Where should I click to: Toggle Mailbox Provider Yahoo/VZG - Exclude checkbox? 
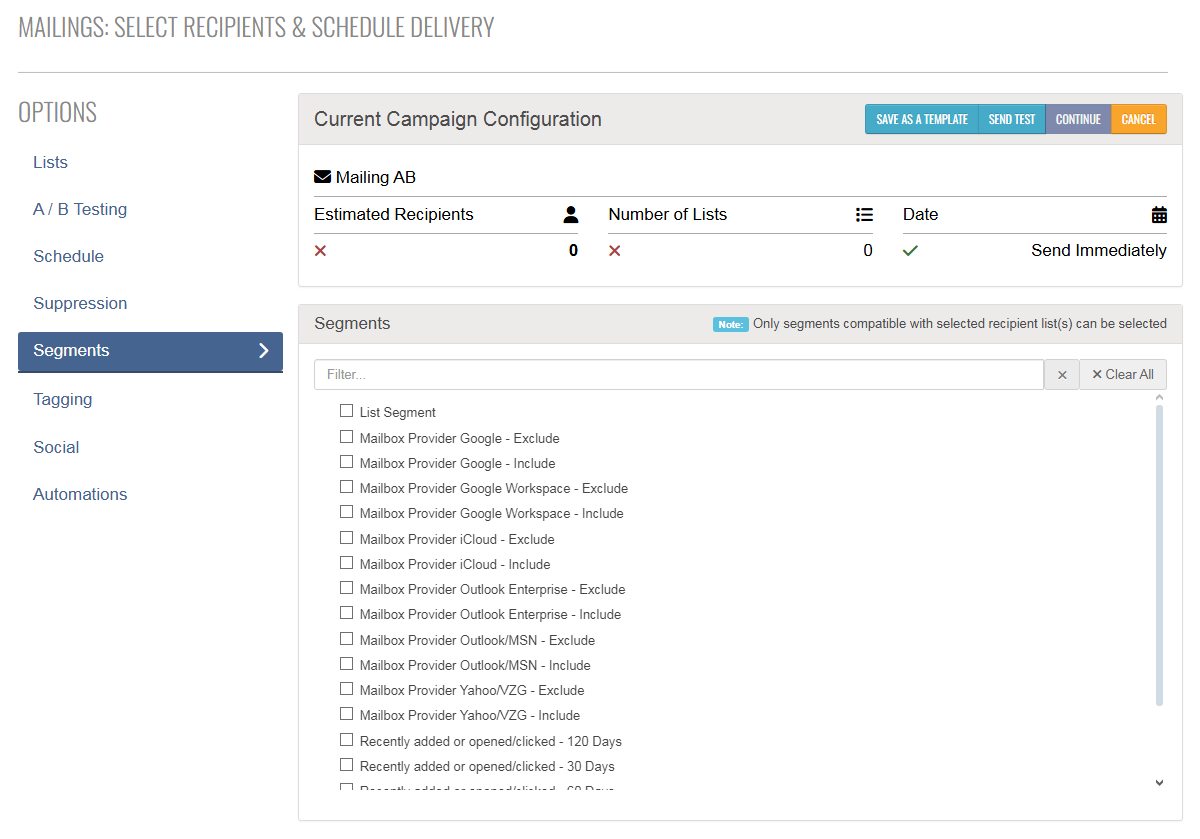346,689
